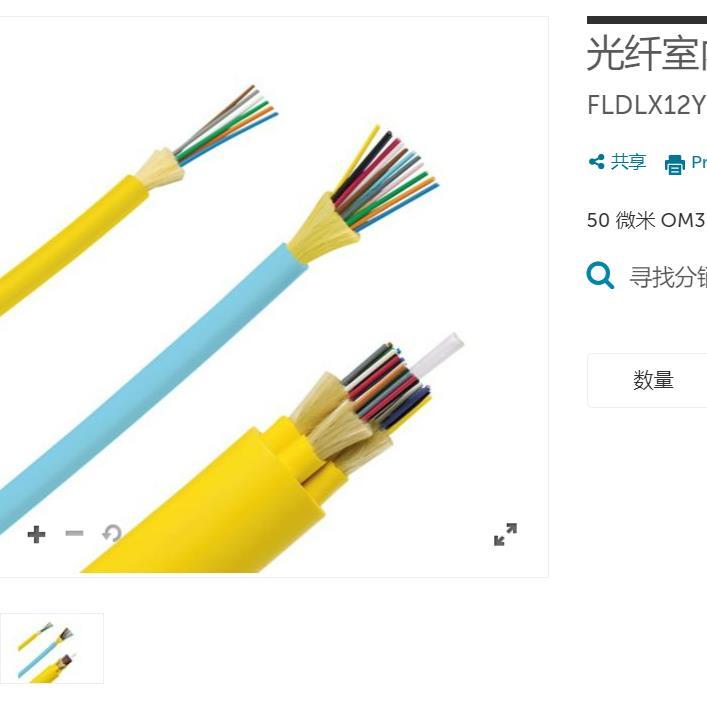Screen dimensions: 707x707
Task: Click the aqua blue cable in the main image
Action: [149, 383]
